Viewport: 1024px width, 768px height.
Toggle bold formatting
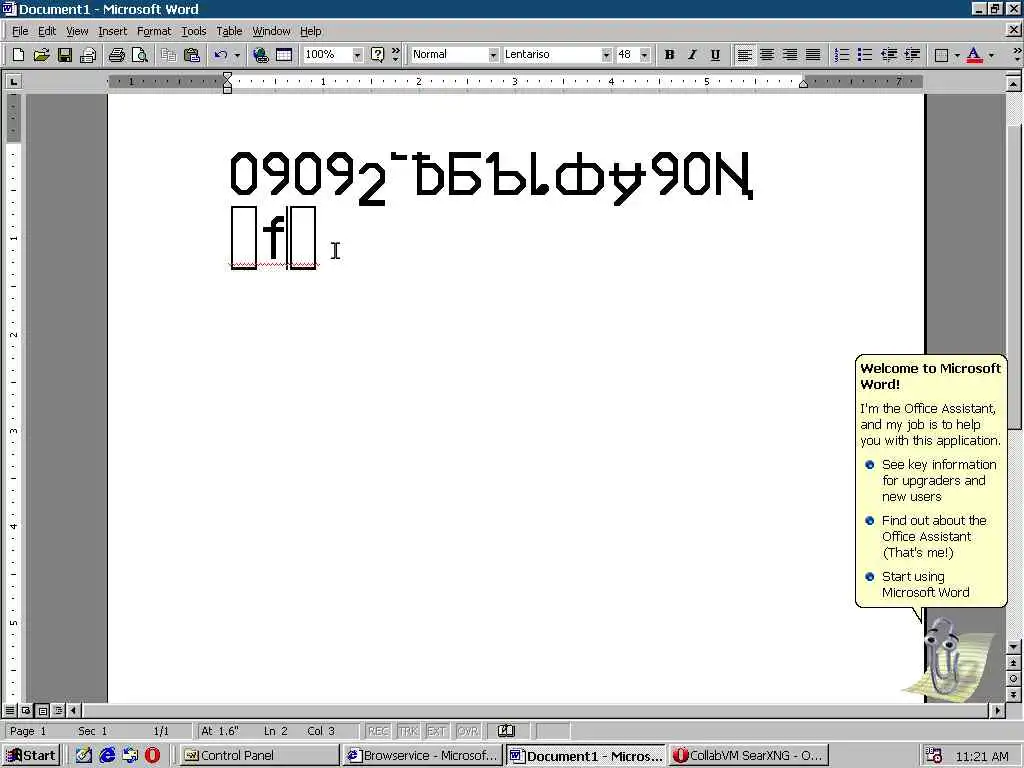669,55
